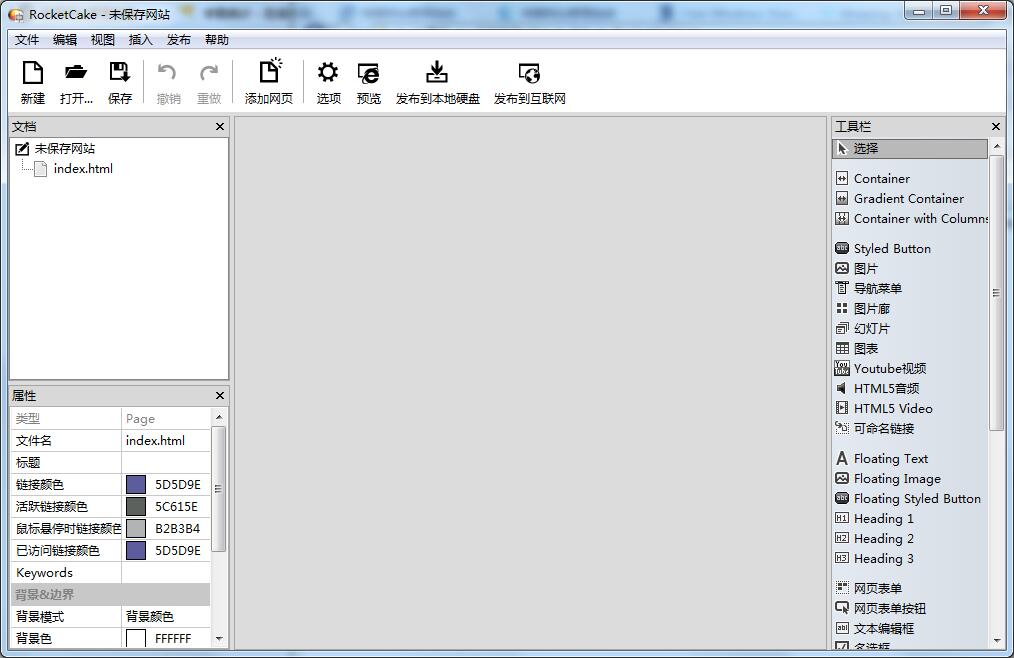Select the 导航菜单 tool in toolbox

(877, 288)
